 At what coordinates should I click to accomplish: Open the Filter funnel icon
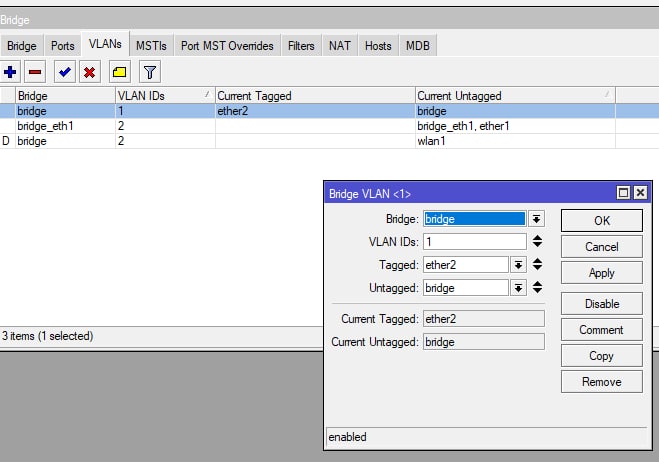pos(150,72)
